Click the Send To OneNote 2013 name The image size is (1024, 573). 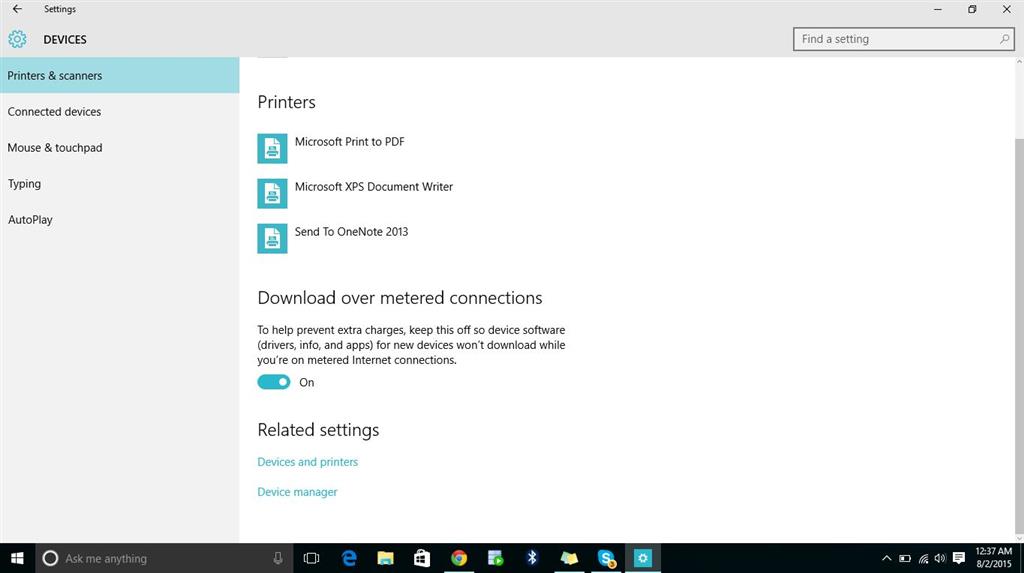pos(351,232)
